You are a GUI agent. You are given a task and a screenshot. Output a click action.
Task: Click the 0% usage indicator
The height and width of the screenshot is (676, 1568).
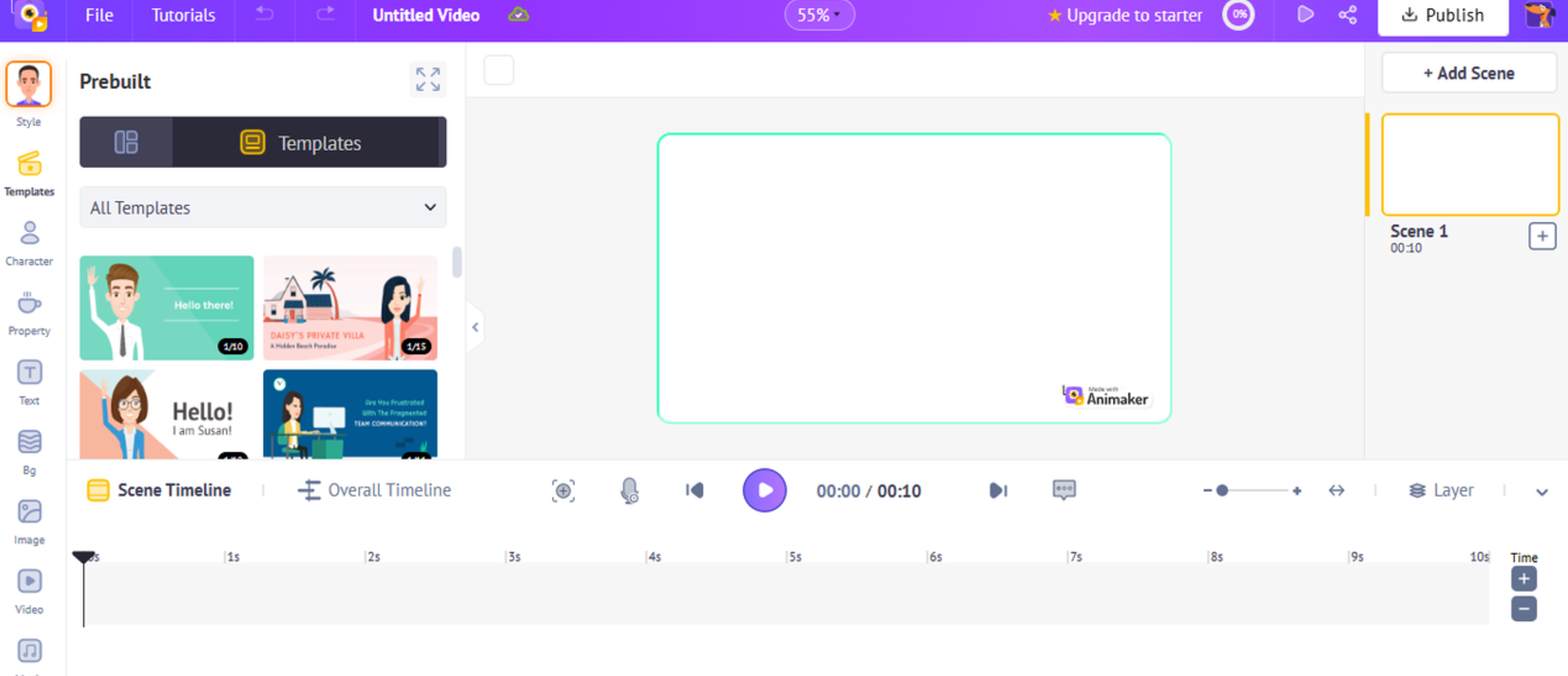click(1239, 15)
